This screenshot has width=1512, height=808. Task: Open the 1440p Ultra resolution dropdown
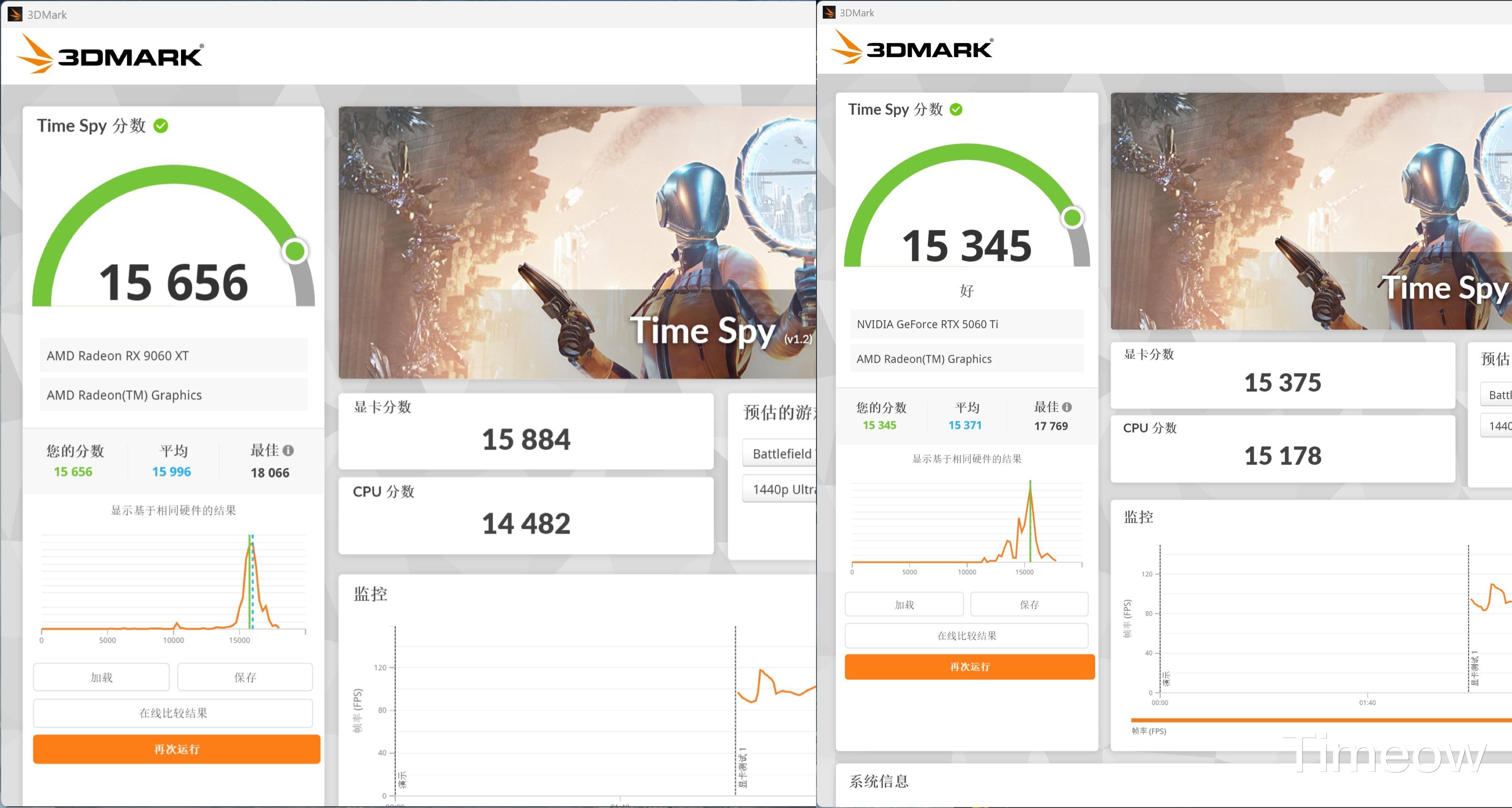click(x=779, y=489)
